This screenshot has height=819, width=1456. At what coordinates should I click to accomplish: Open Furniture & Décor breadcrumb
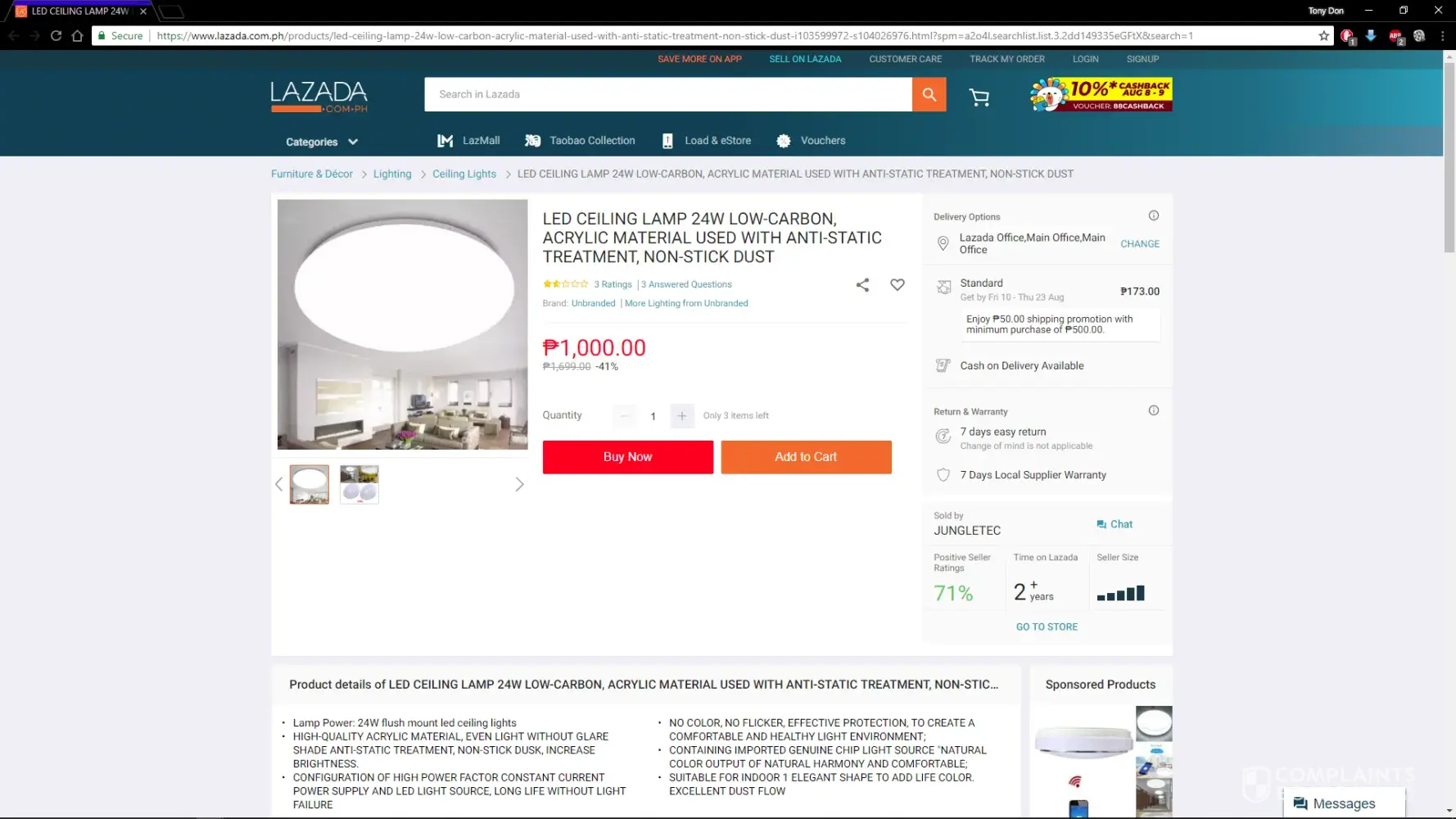(312, 174)
